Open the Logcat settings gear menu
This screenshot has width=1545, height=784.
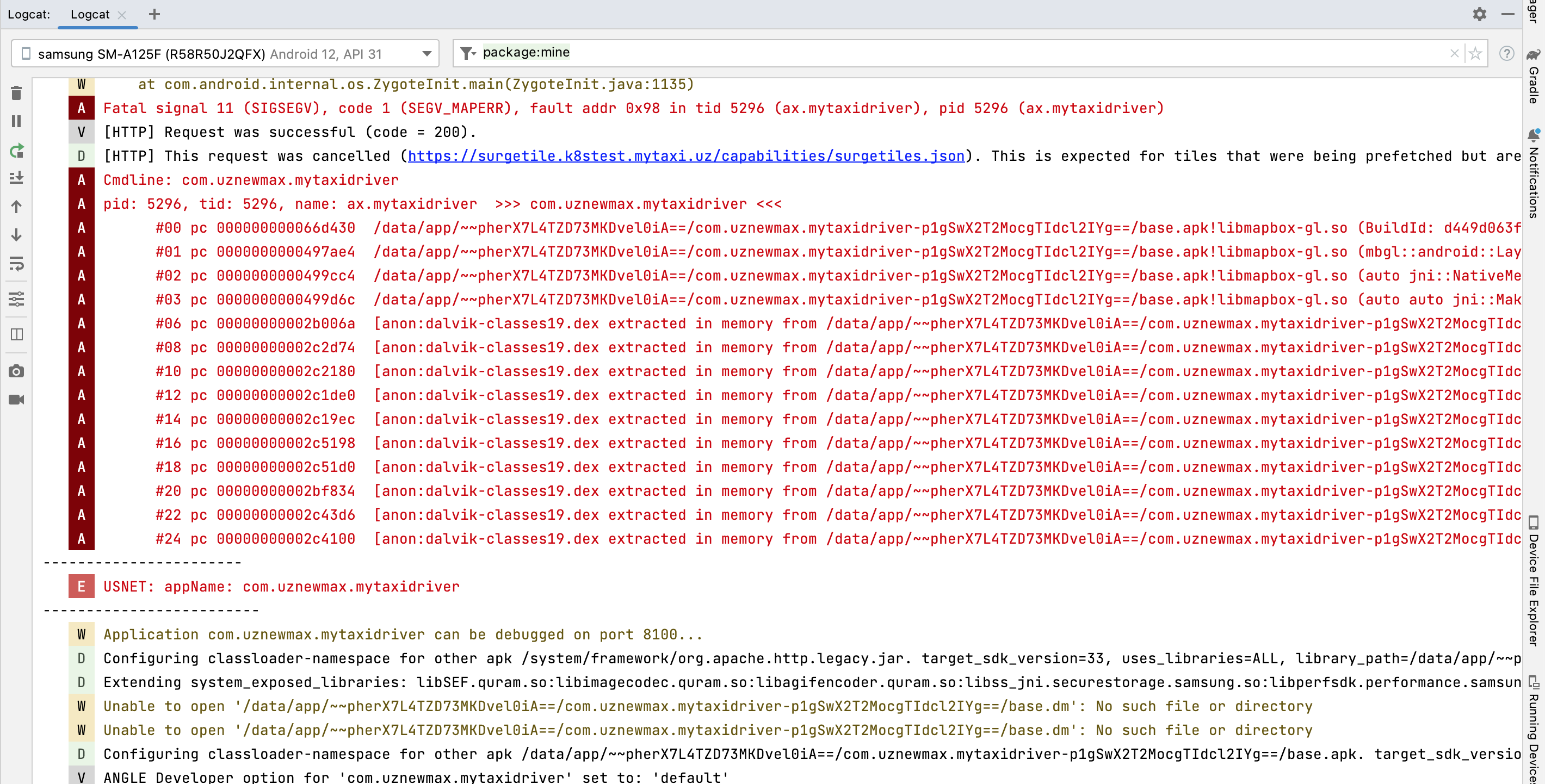(1480, 14)
